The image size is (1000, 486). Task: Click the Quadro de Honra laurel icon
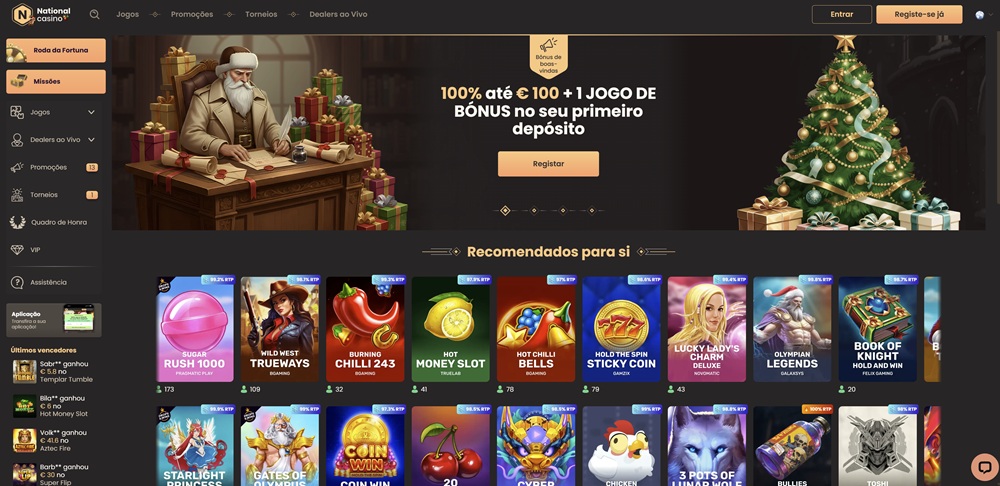click(x=17, y=222)
